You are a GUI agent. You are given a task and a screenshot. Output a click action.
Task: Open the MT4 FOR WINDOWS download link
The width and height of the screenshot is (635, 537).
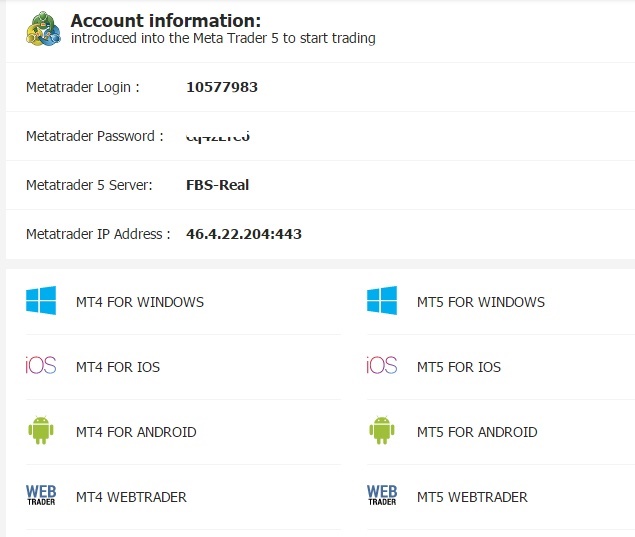tap(140, 302)
